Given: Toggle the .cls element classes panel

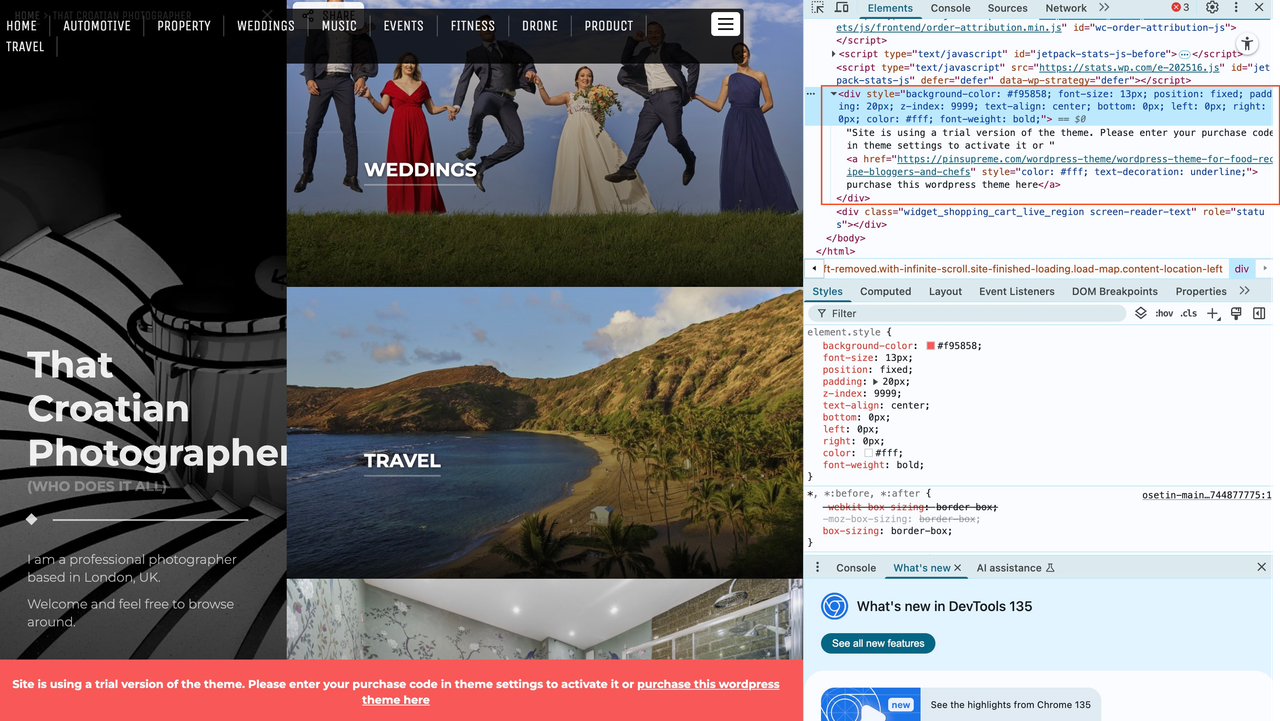Looking at the screenshot, I should point(1188,313).
